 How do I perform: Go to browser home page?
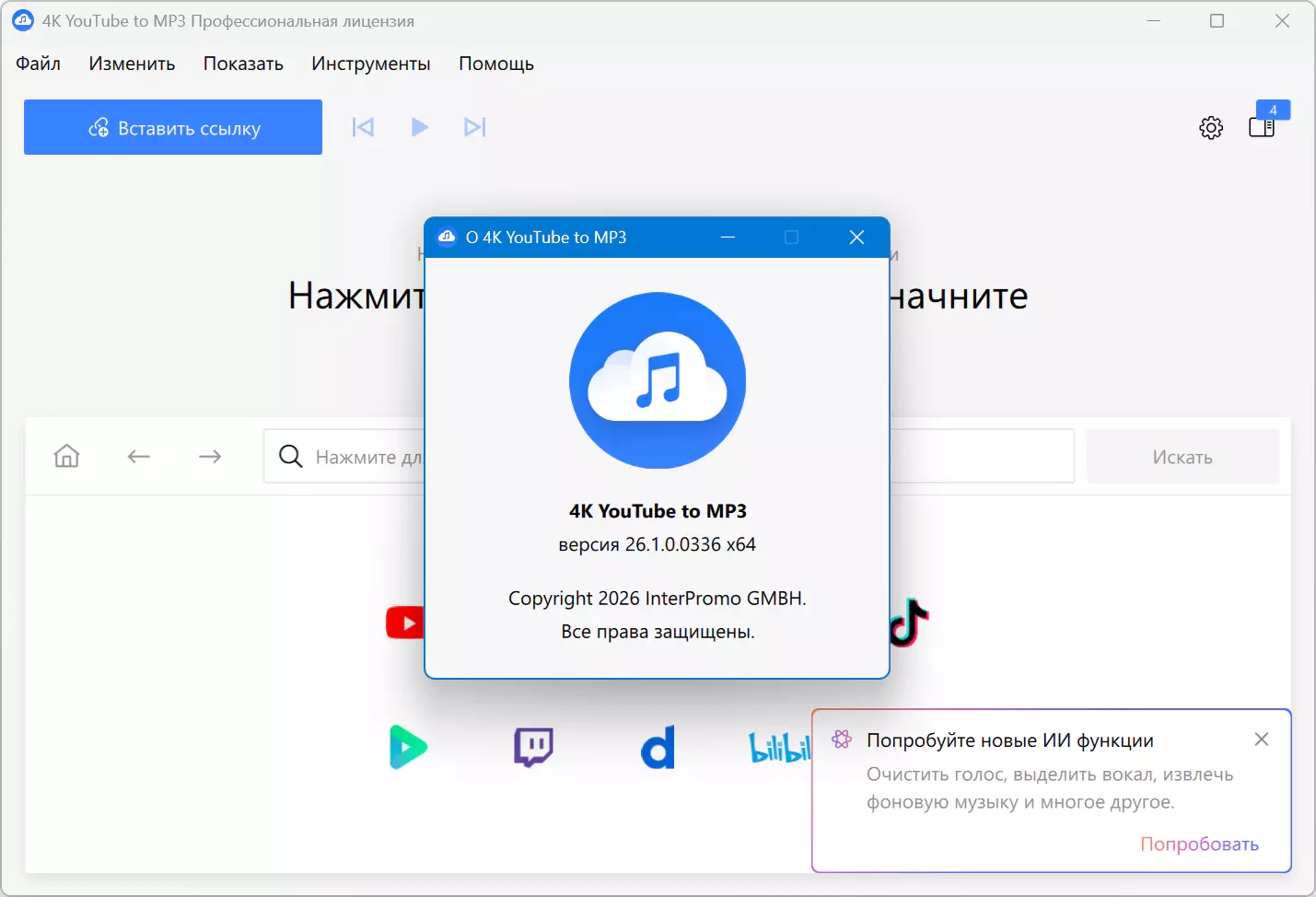[67, 456]
